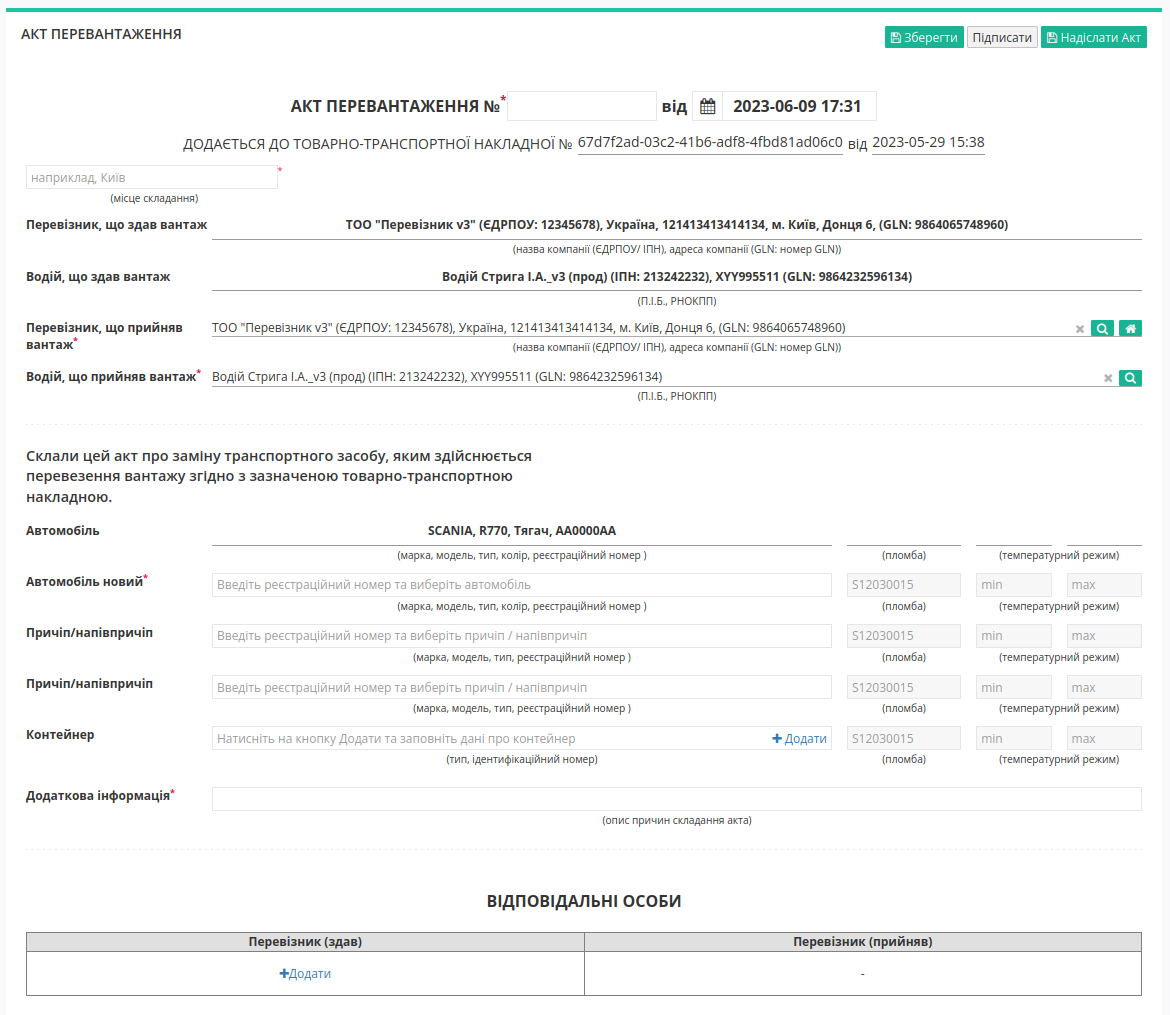Focus the act number input field
Viewport: 1170px width, 1015px height.
(581, 106)
